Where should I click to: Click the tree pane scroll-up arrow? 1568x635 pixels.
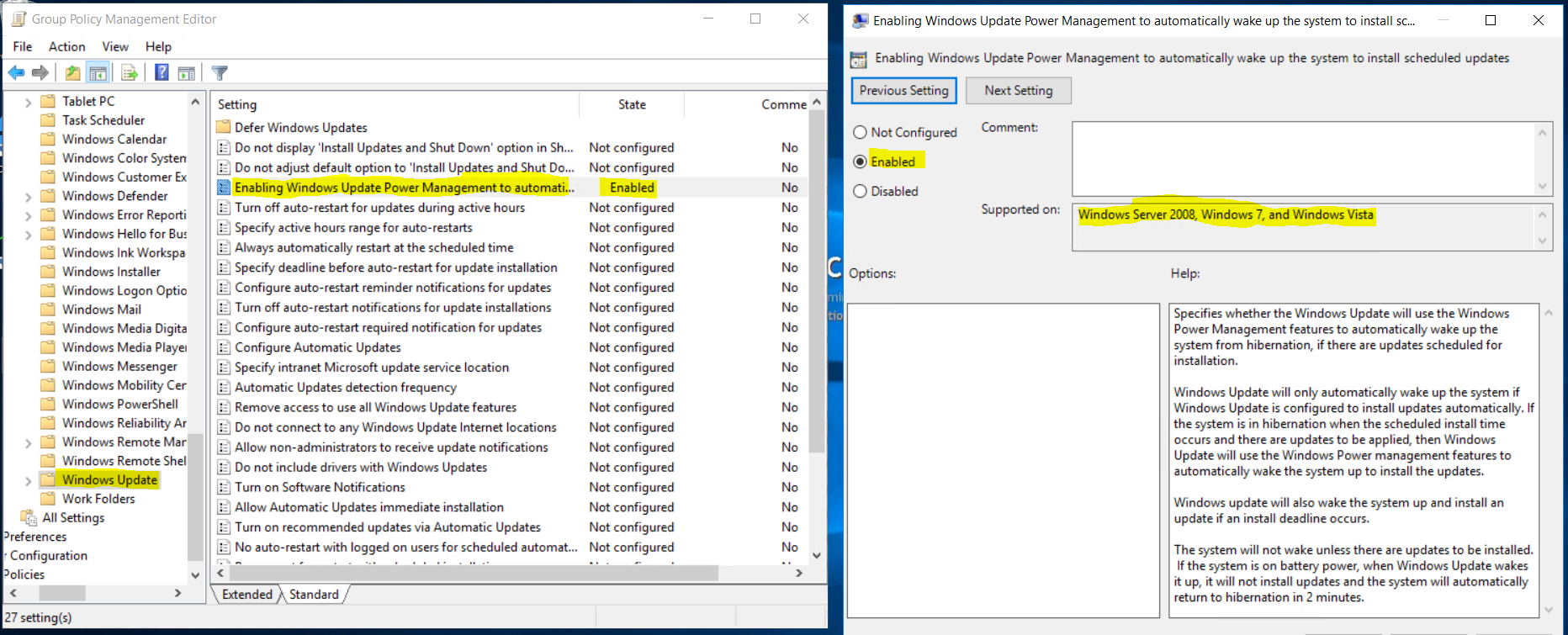(x=195, y=102)
